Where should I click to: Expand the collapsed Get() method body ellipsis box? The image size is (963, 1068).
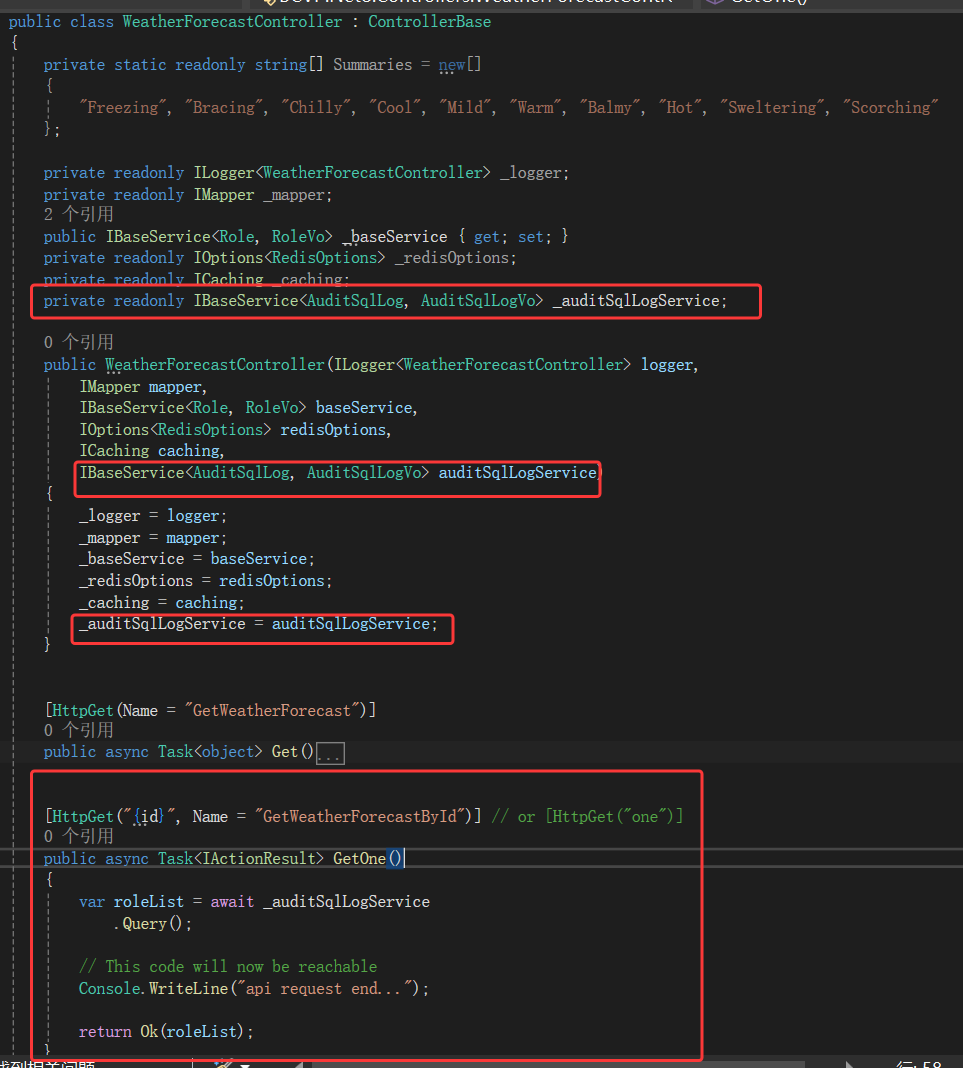click(330, 753)
